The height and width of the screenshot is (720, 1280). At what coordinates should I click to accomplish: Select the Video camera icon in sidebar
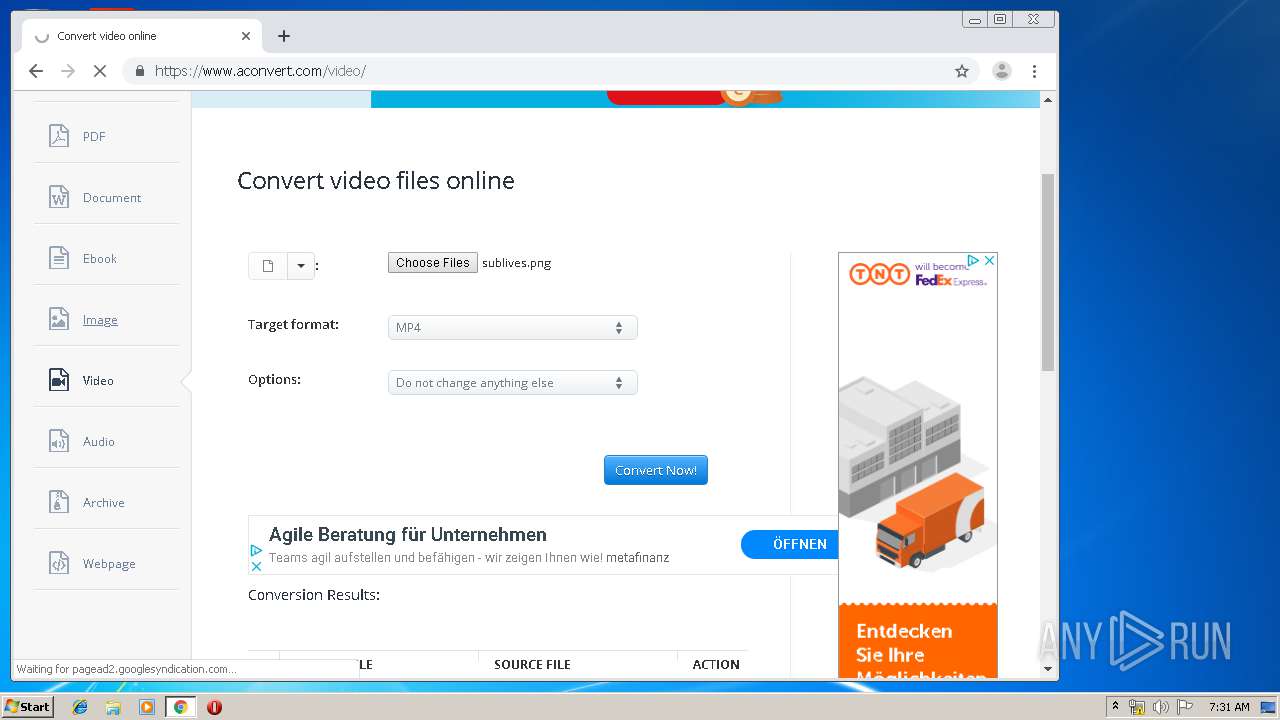point(59,380)
